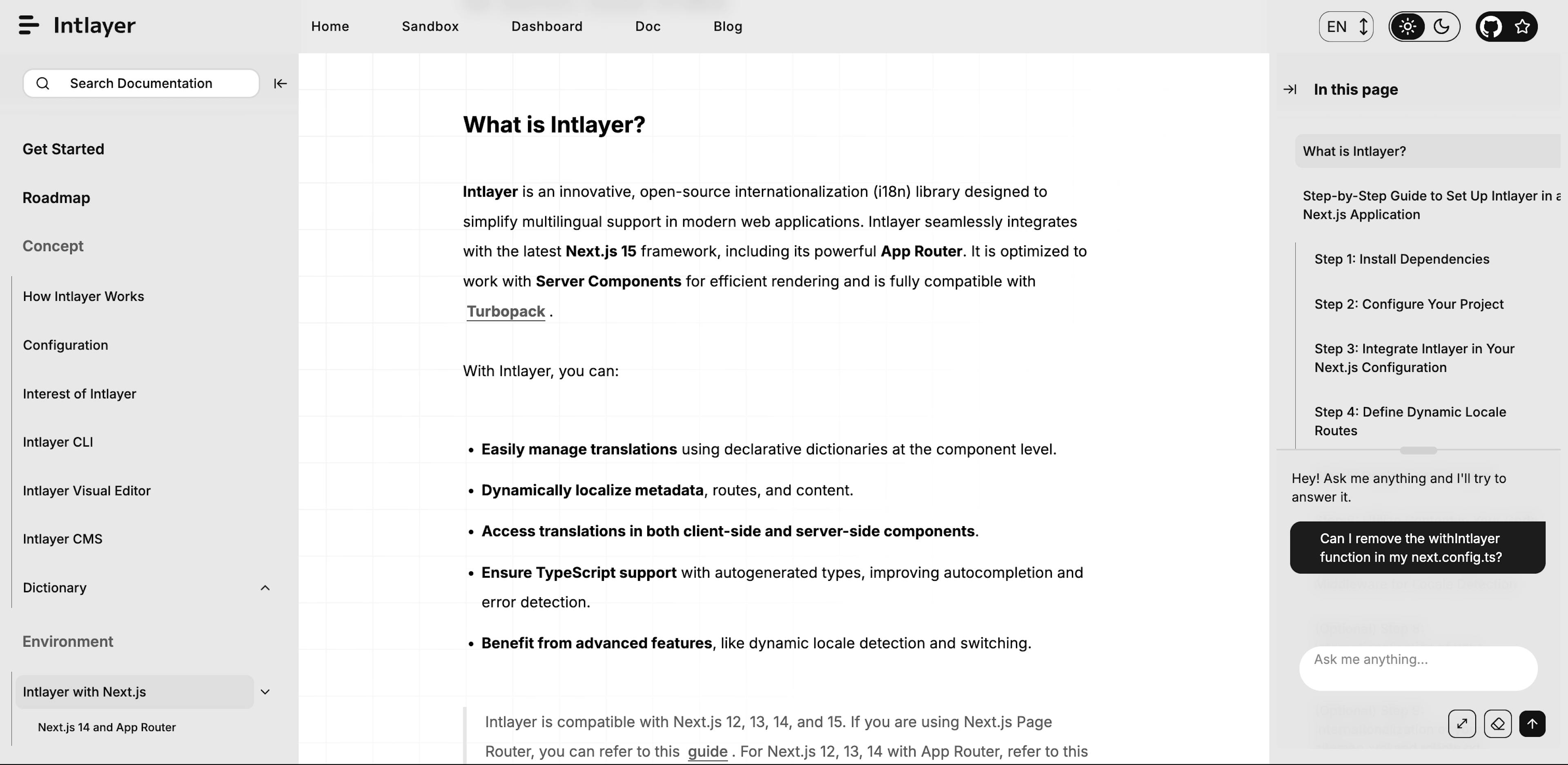Switch to light mode sun toggle
This screenshot has width=1568, height=765.
(1407, 27)
